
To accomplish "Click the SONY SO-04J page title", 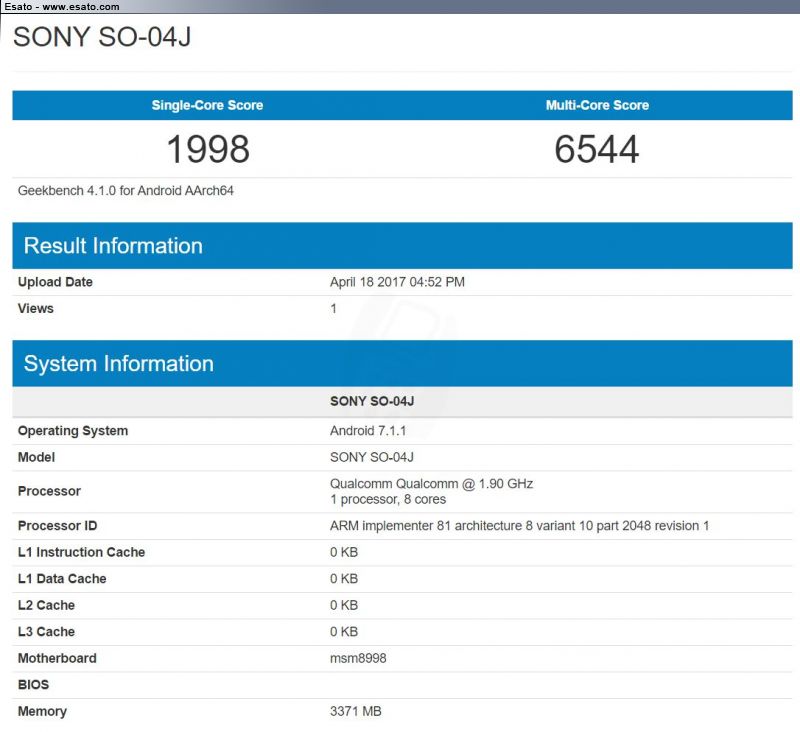I will click(102, 37).
